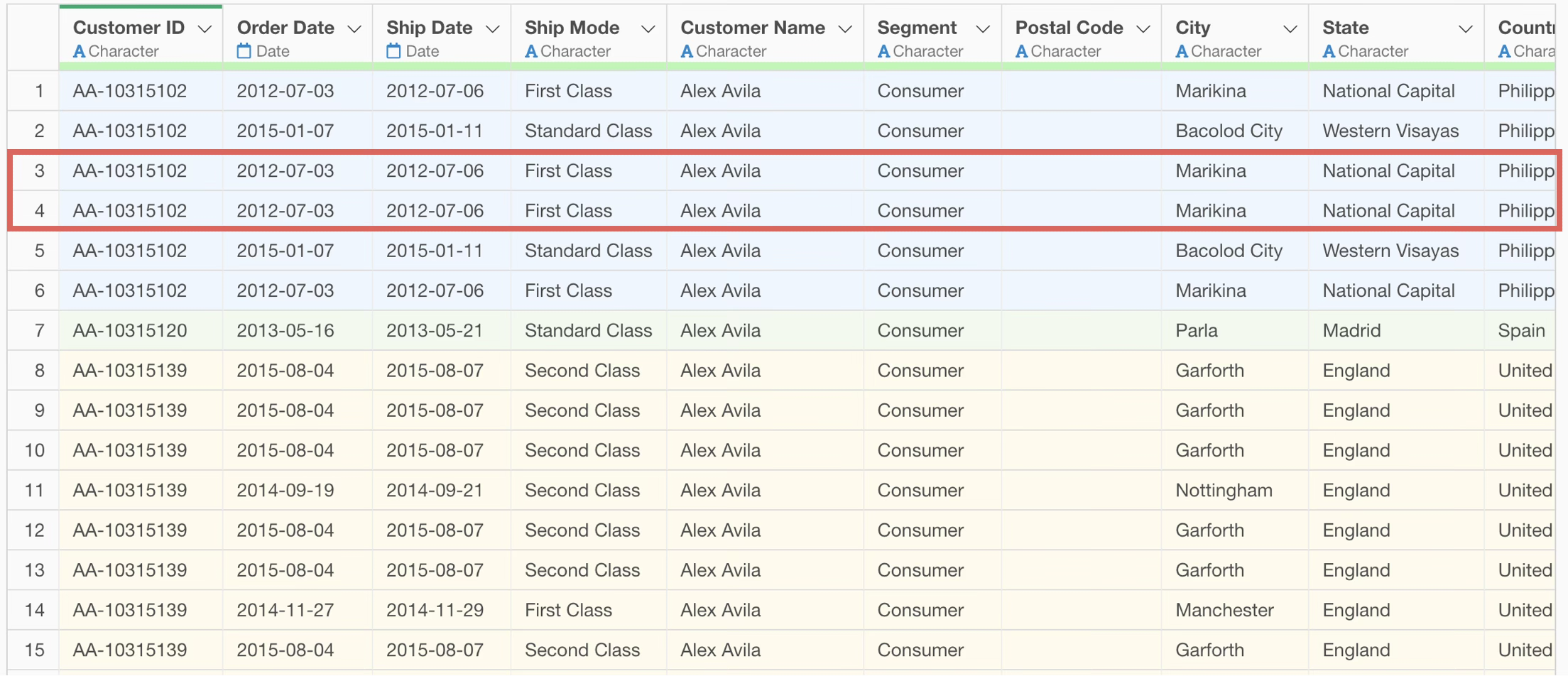Image resolution: width=1568 pixels, height=676 pixels.
Task: Open the Ship Mode column dropdown arrow
Action: (648, 29)
